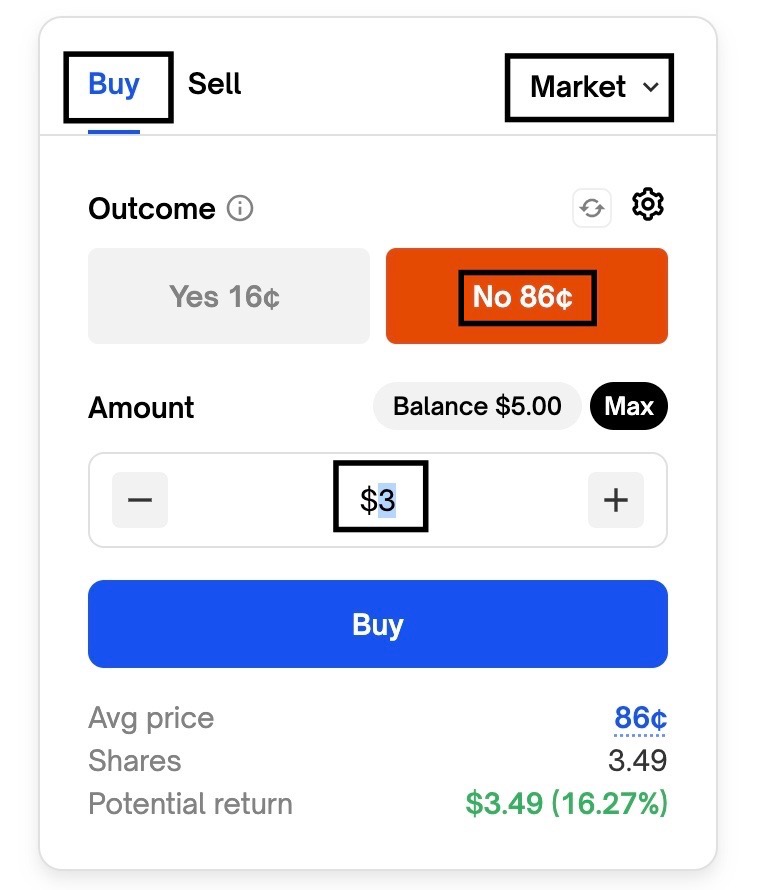Open the settings gear icon
The height and width of the screenshot is (890, 766).
[x=648, y=205]
